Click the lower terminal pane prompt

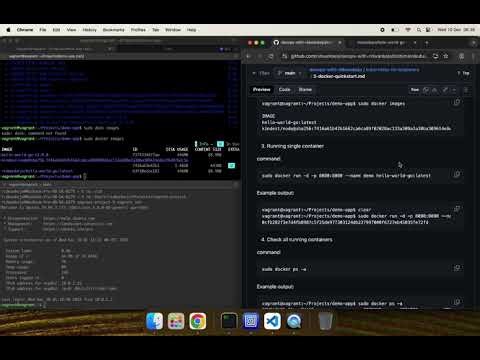click(x=23, y=305)
